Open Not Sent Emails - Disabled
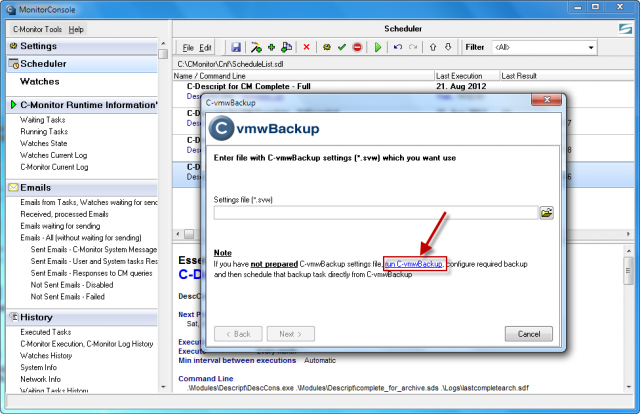This screenshot has width=640, height=414. [72, 285]
